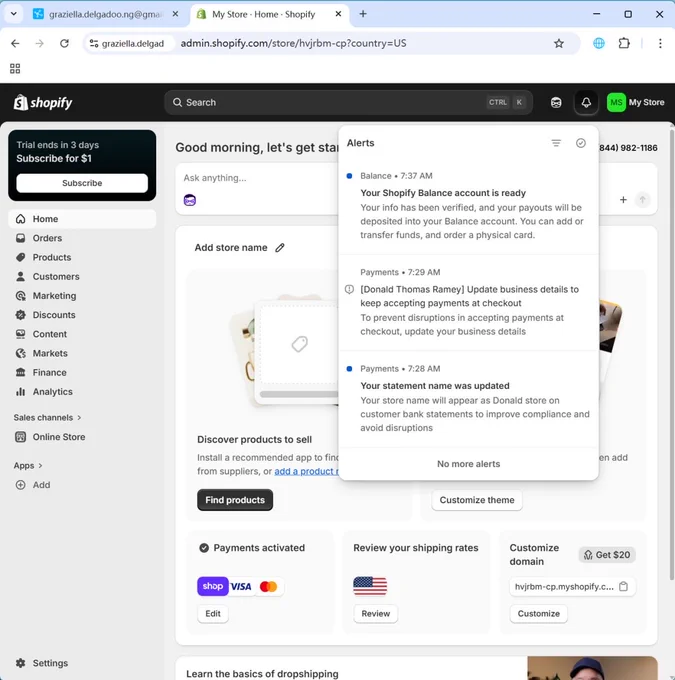Click the add a product link

click(x=307, y=471)
